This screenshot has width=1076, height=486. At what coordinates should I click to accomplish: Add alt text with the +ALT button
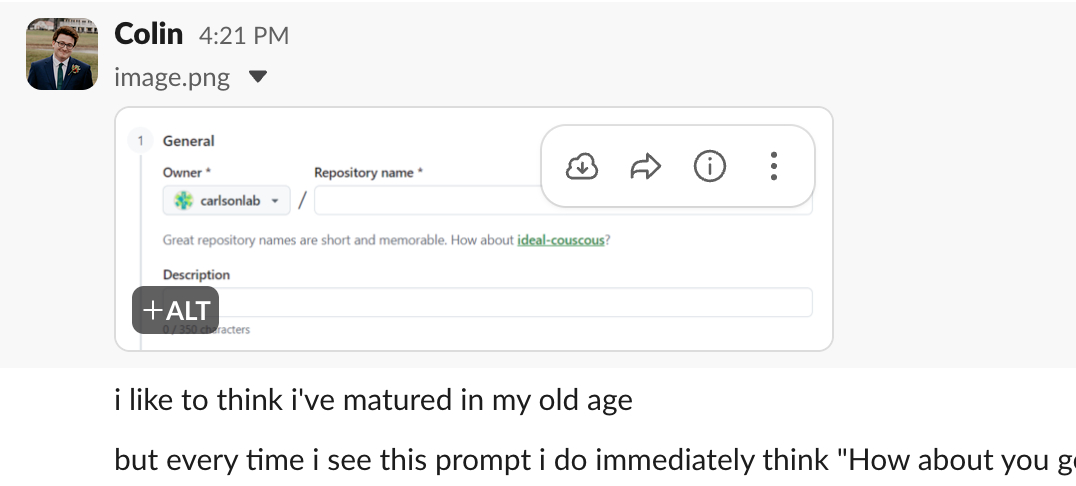[175, 310]
